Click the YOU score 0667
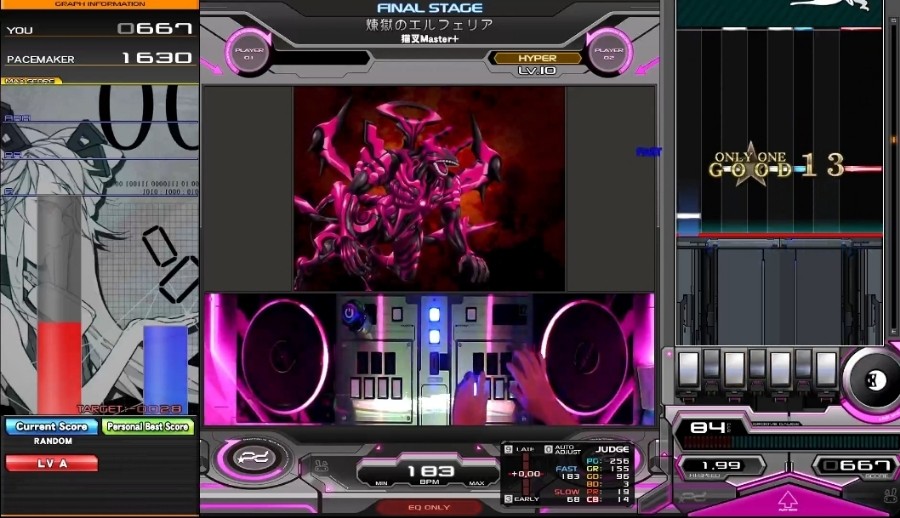This screenshot has width=900, height=518. pyautogui.click(x=154, y=29)
